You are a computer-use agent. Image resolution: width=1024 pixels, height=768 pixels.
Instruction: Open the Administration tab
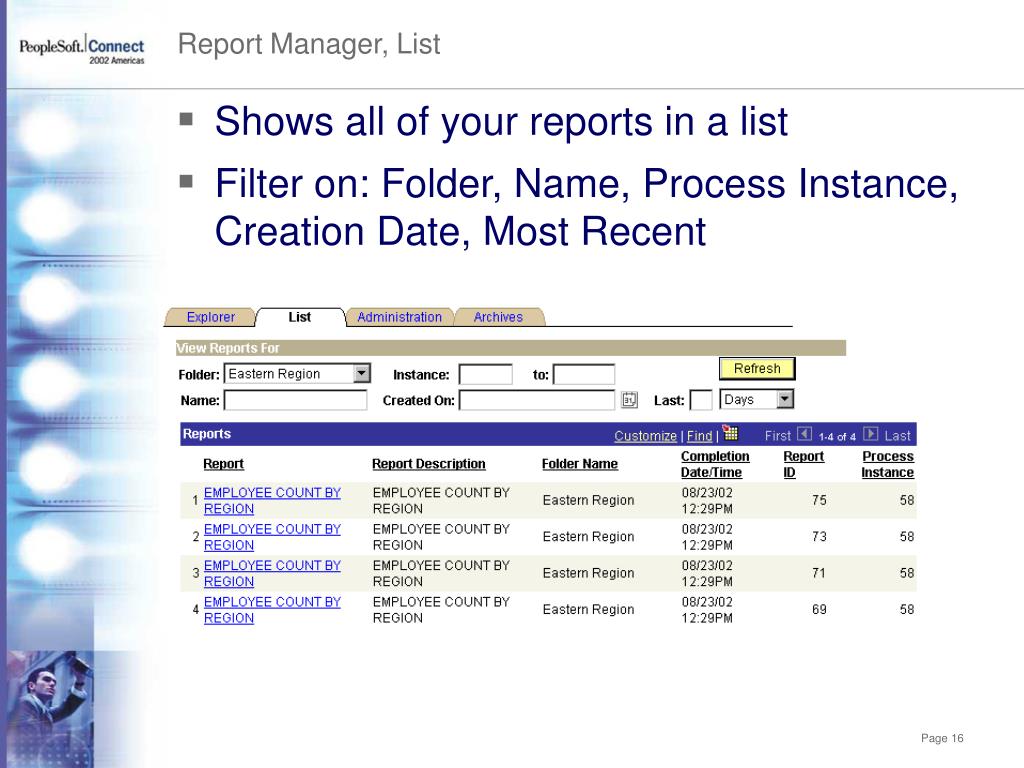(399, 317)
